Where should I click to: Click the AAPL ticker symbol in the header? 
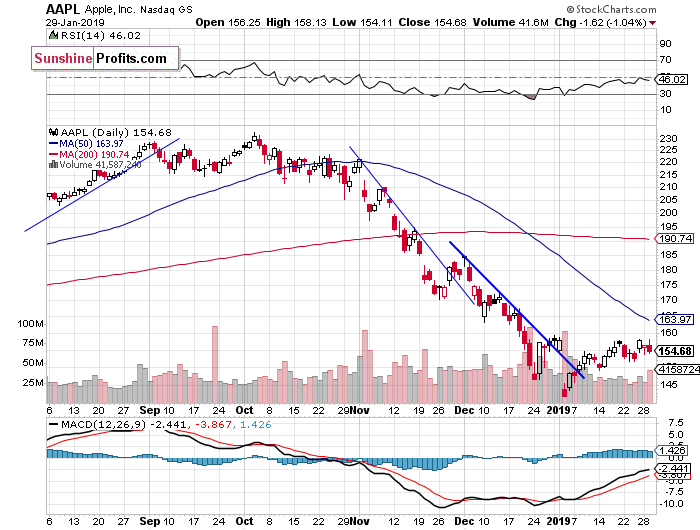pos(63,9)
